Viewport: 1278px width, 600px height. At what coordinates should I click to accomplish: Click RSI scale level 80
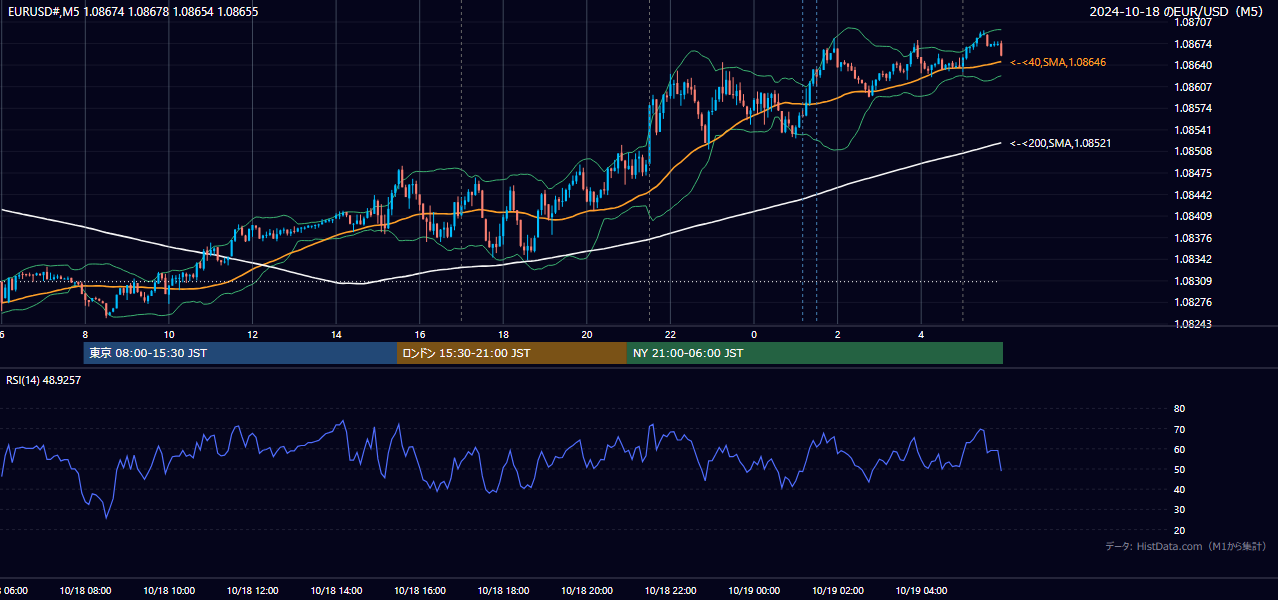1179,409
